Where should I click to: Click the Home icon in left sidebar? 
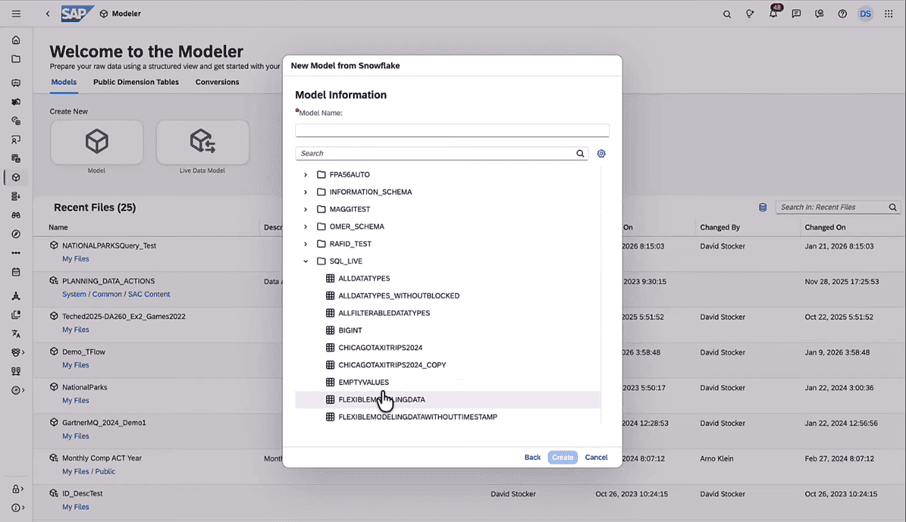pyautogui.click(x=16, y=40)
